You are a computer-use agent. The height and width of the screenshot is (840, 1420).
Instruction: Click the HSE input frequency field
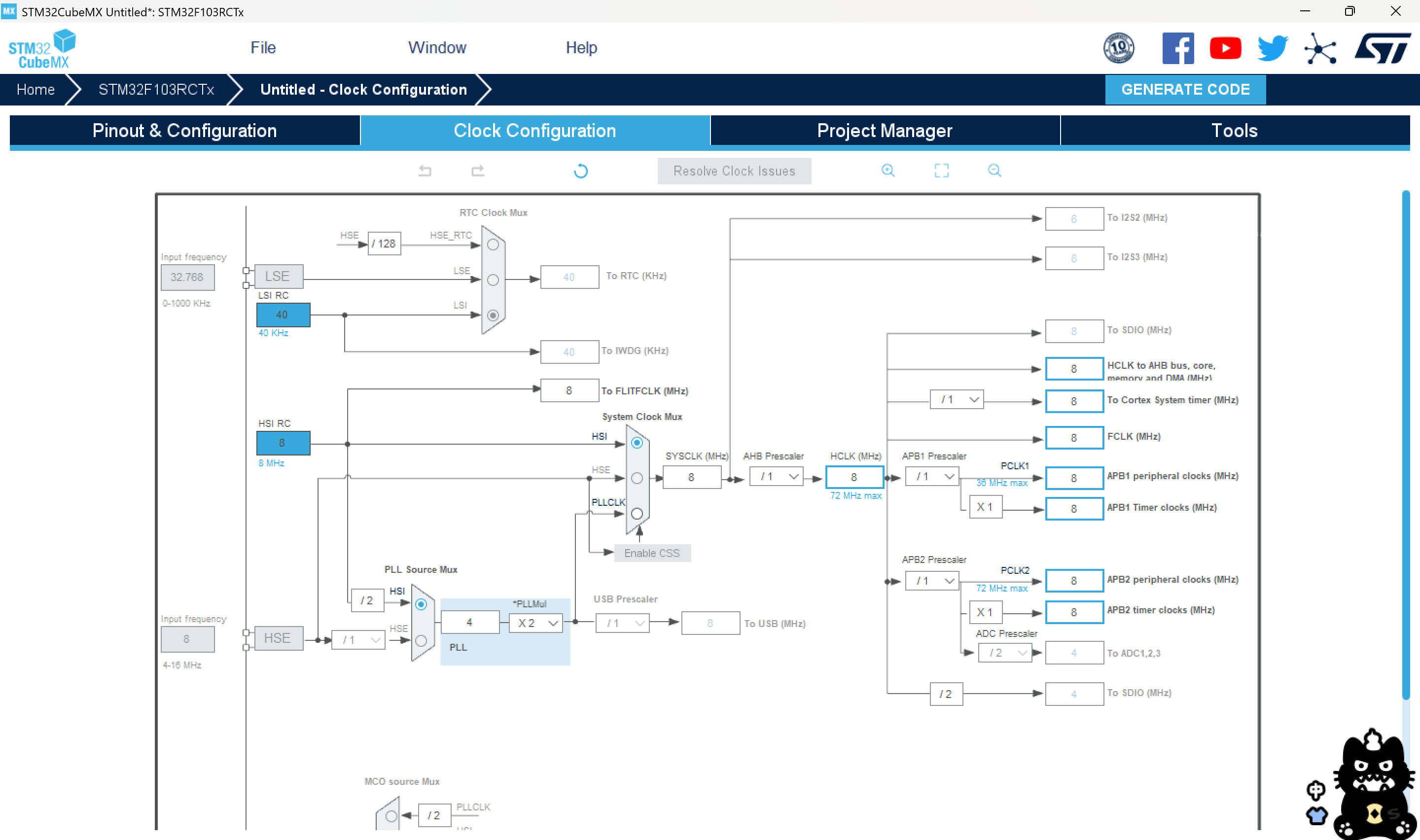[x=187, y=639]
